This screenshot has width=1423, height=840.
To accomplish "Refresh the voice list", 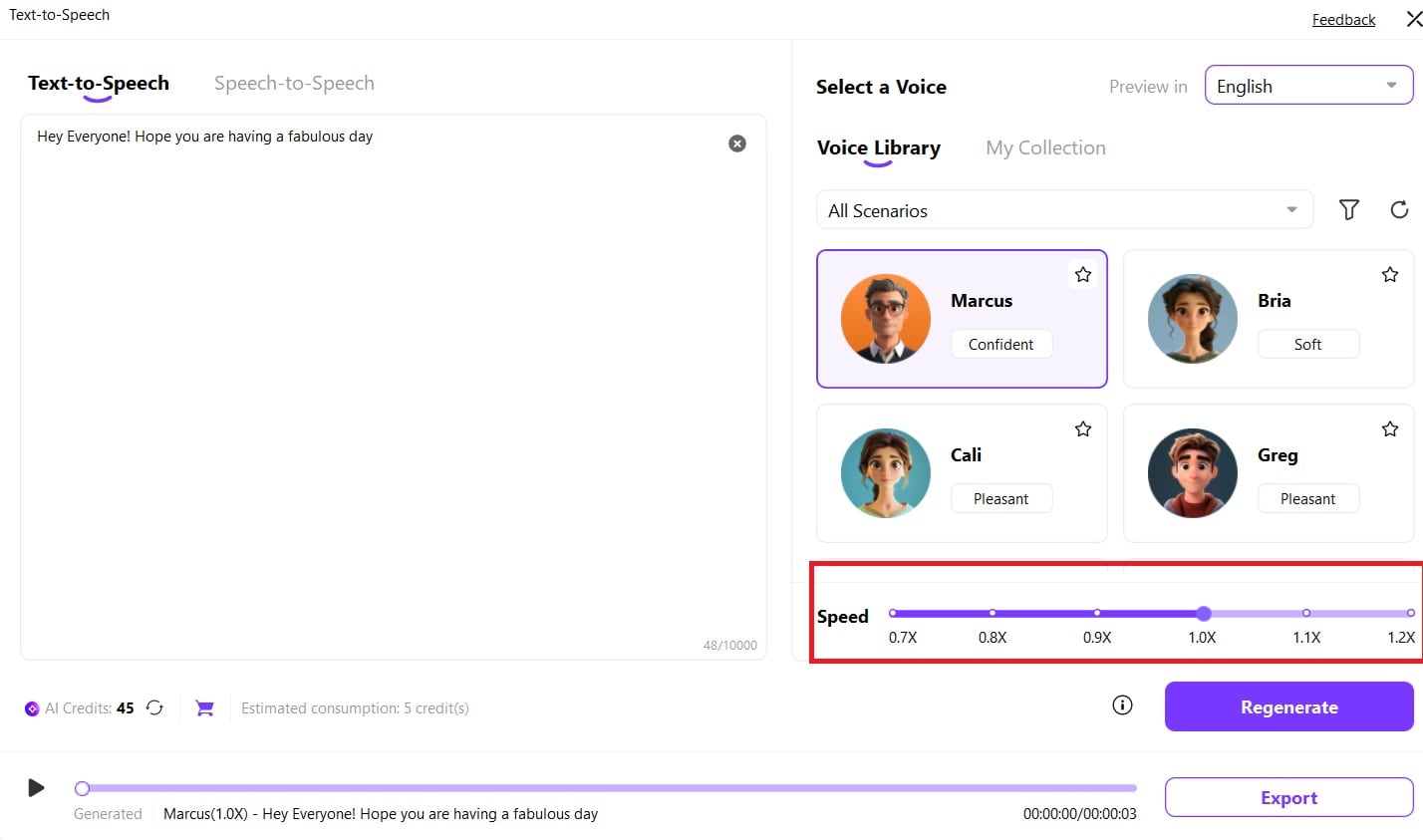I will point(1399,209).
